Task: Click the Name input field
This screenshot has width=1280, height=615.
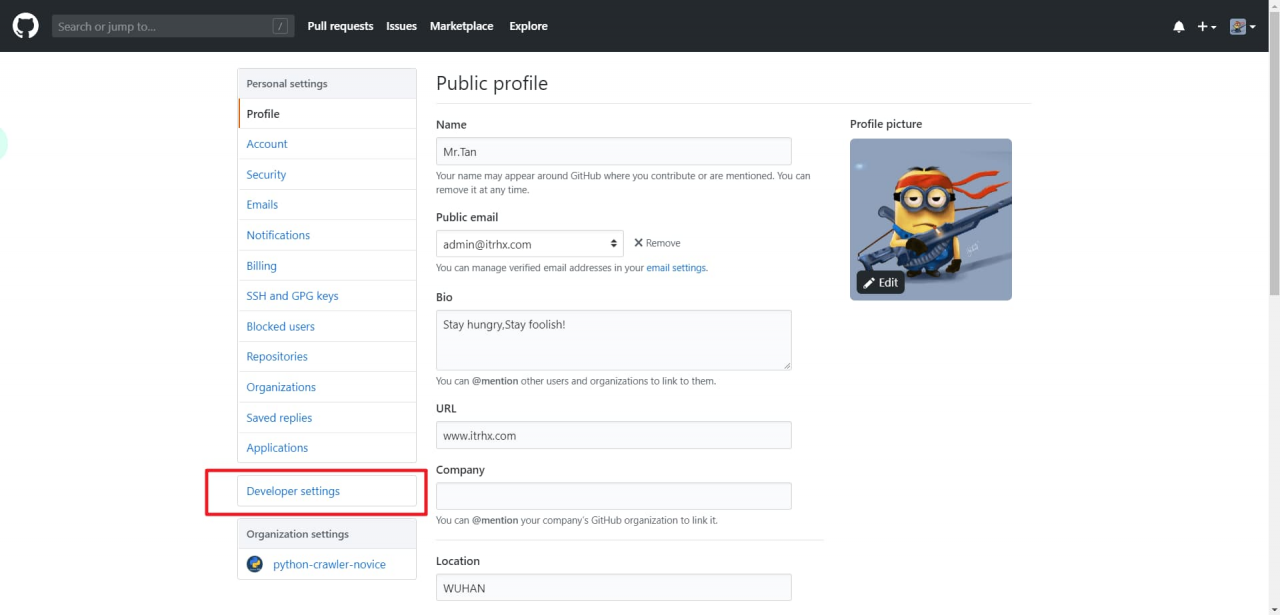Action: coord(613,152)
